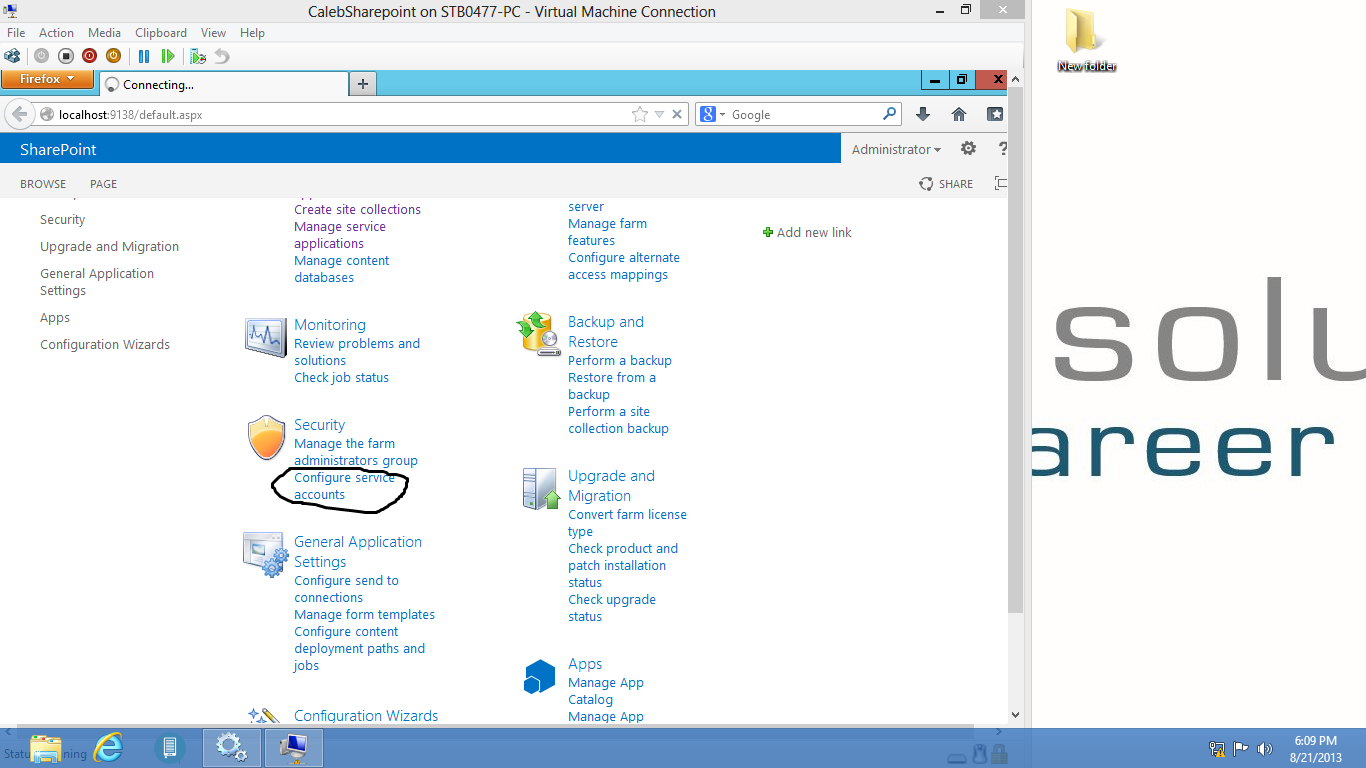Viewport: 1366px width, 768px height.
Task: Open Check job status link
Action: click(x=341, y=378)
